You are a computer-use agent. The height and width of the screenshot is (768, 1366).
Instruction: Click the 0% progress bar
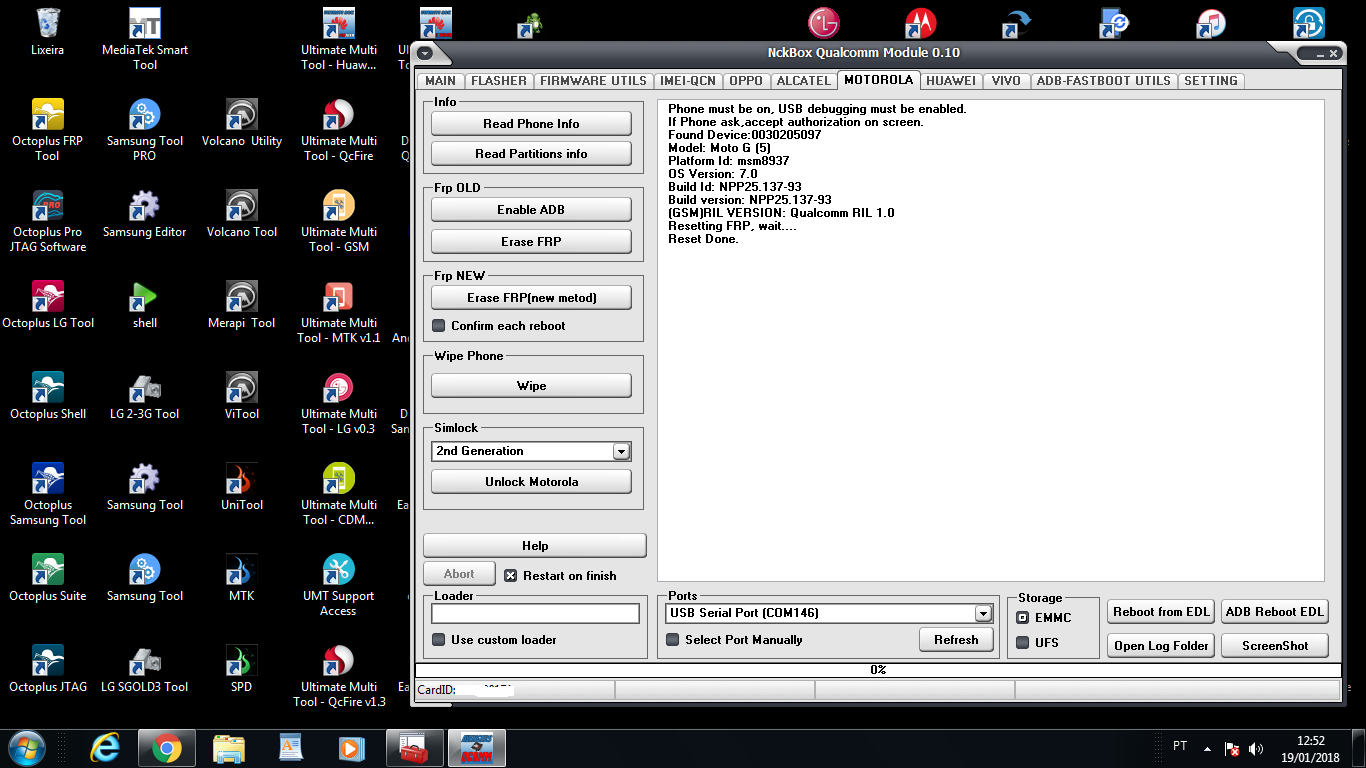click(x=878, y=670)
